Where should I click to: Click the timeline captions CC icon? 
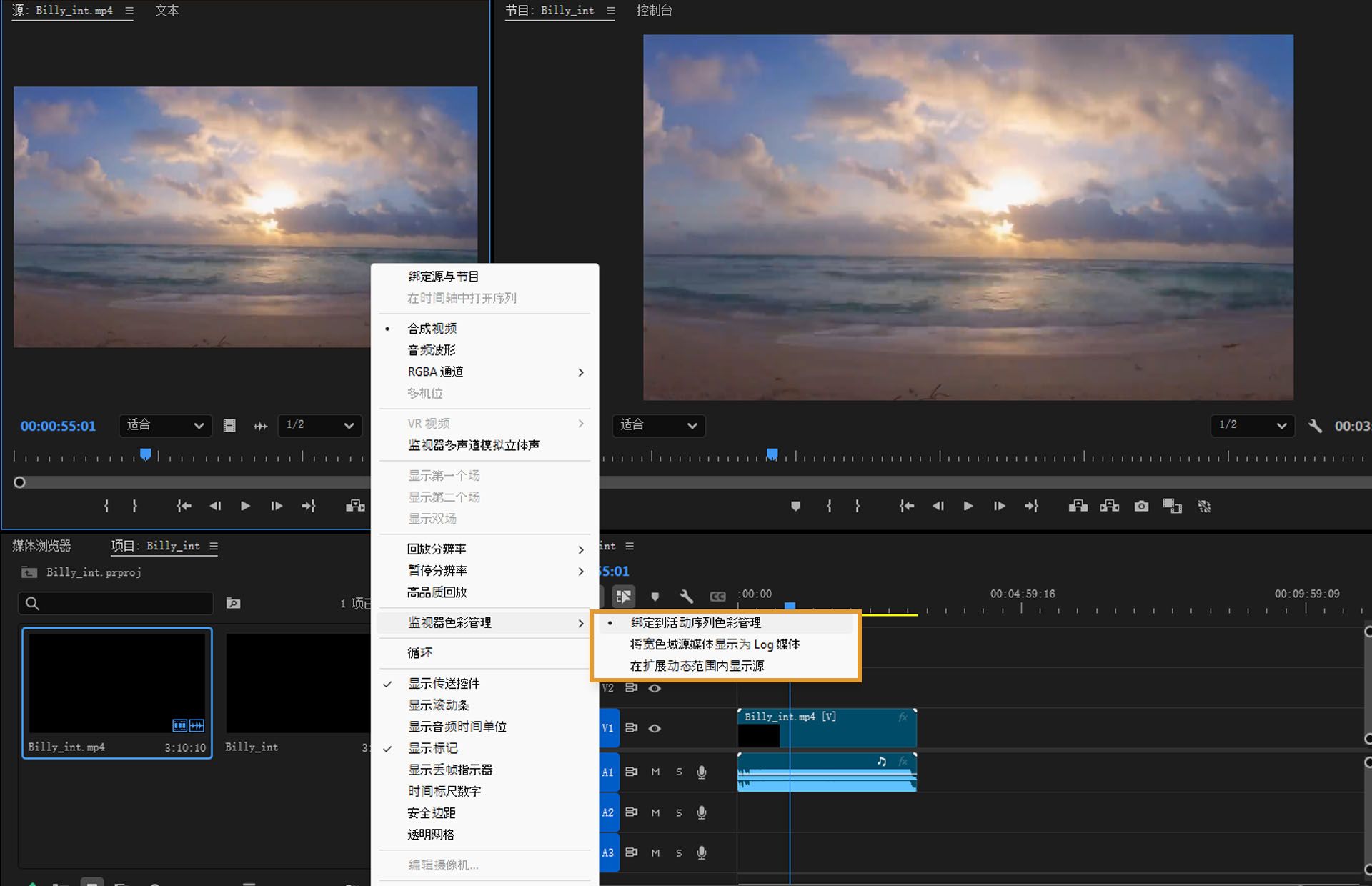point(717,596)
